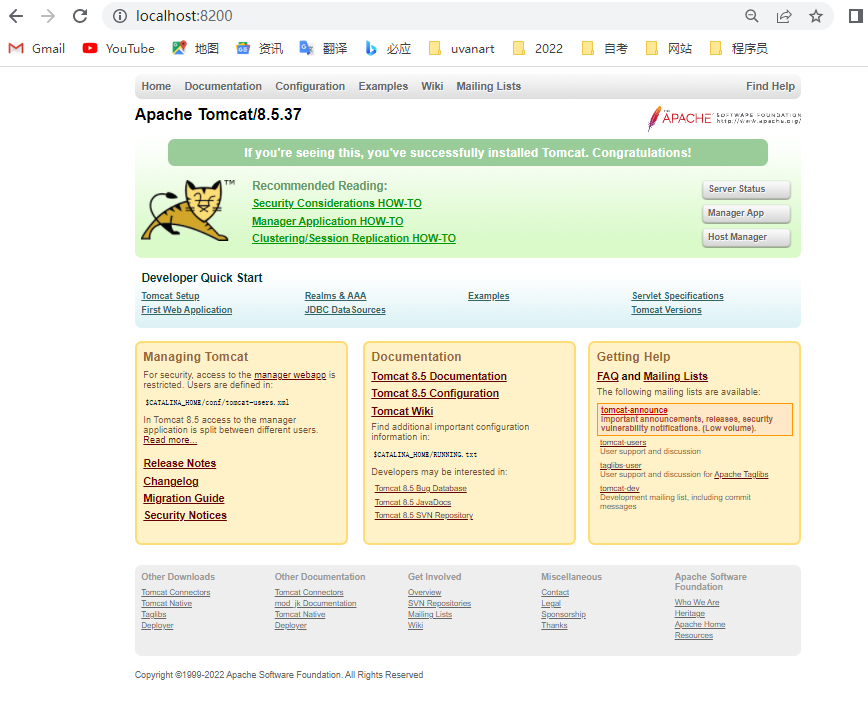
Task: Open the Release Notes link
Action: [x=180, y=463]
